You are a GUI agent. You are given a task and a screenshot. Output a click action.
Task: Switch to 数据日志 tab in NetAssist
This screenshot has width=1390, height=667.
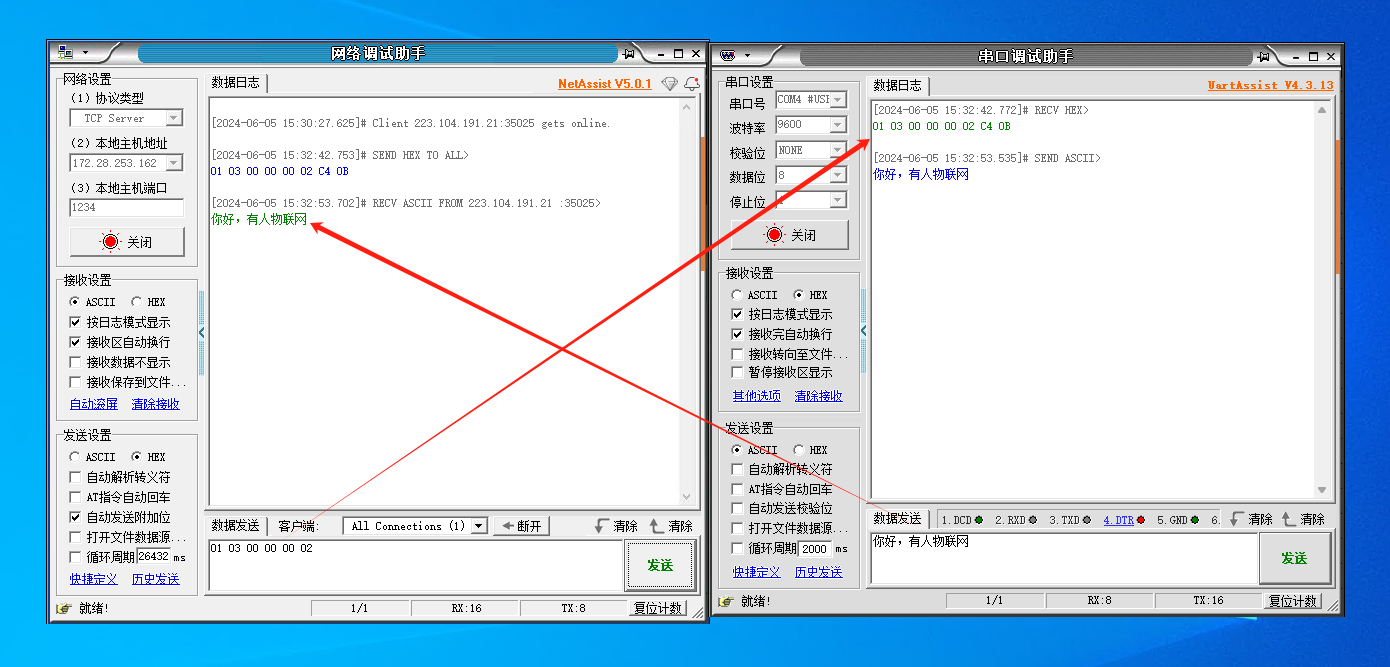[236, 83]
